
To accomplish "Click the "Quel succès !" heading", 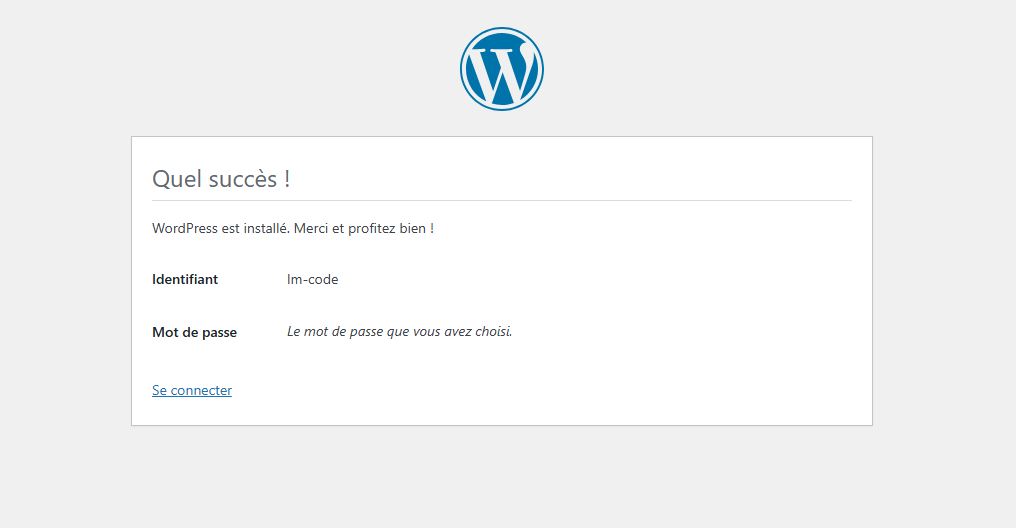I will click(221, 179).
